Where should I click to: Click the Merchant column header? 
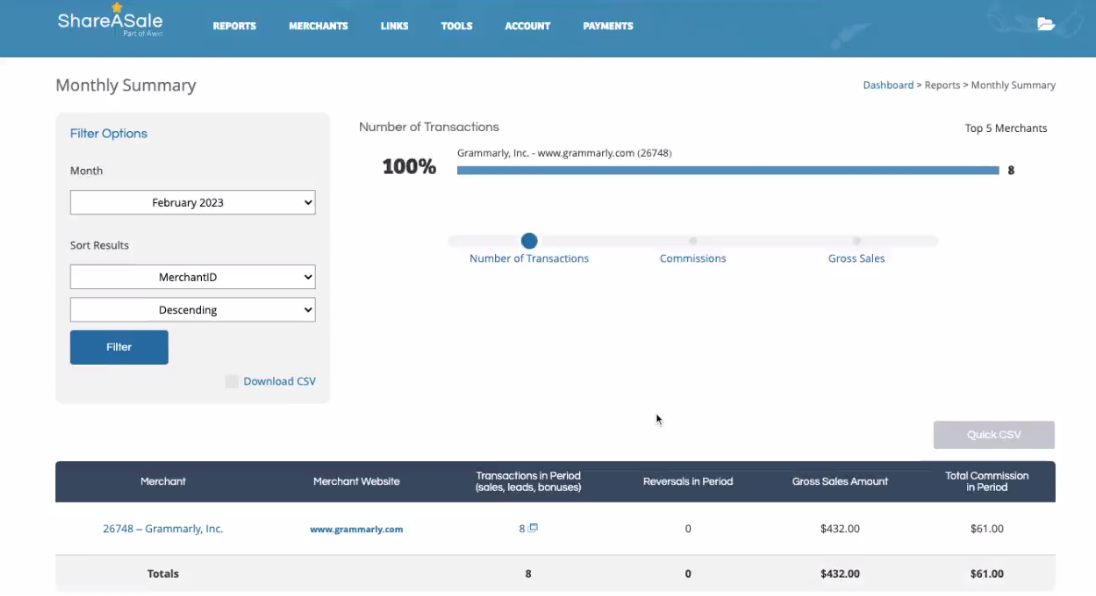(163, 481)
